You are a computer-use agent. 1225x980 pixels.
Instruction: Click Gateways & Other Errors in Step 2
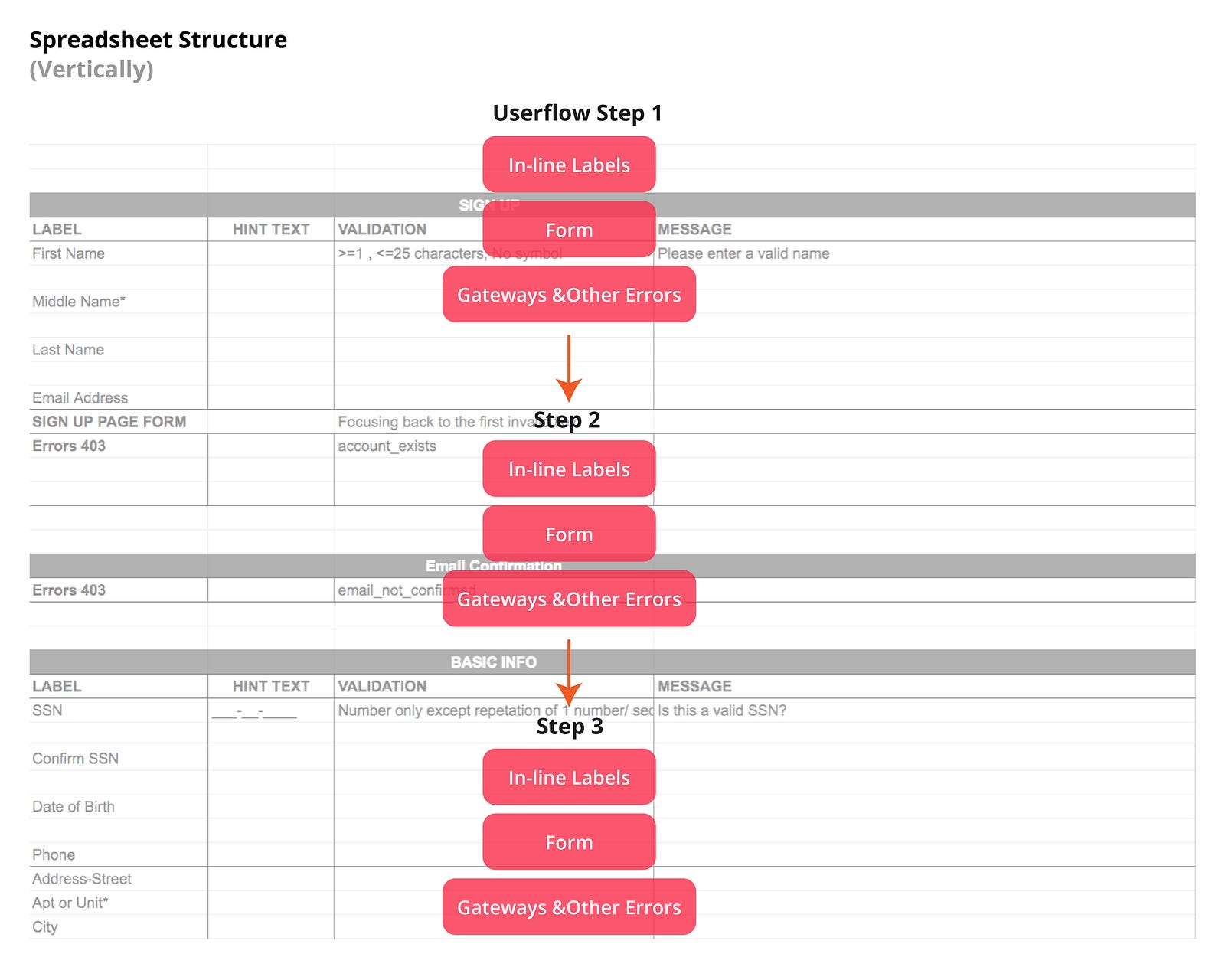click(569, 599)
